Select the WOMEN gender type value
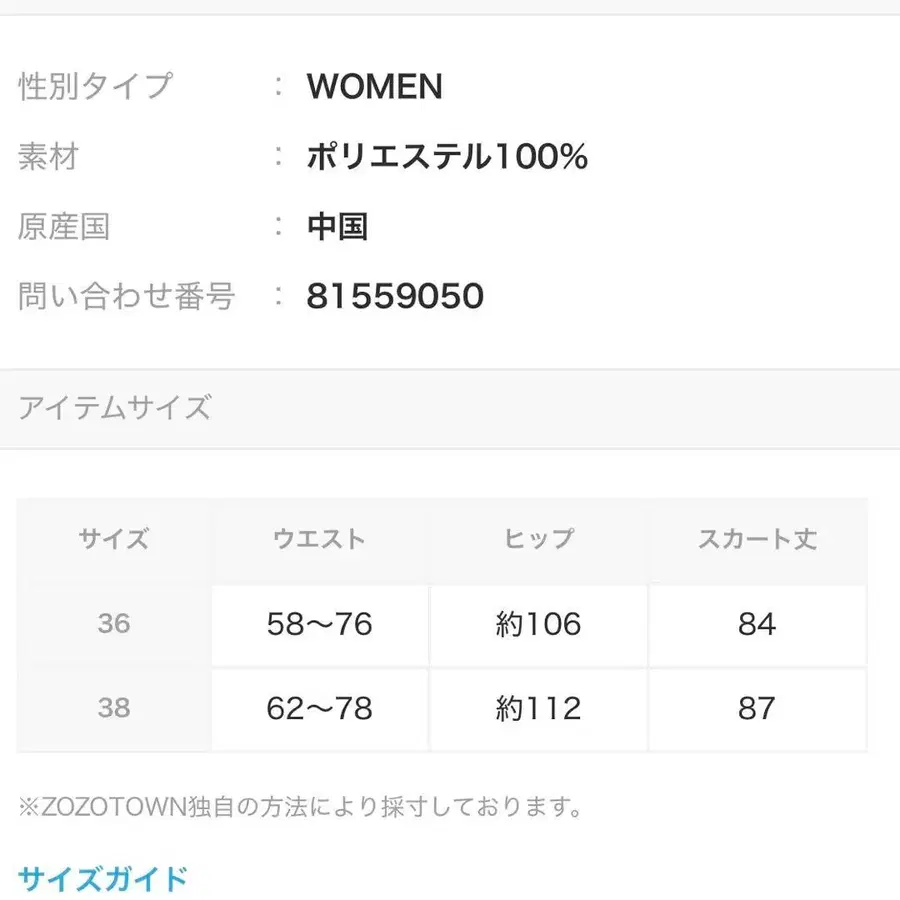 point(375,87)
